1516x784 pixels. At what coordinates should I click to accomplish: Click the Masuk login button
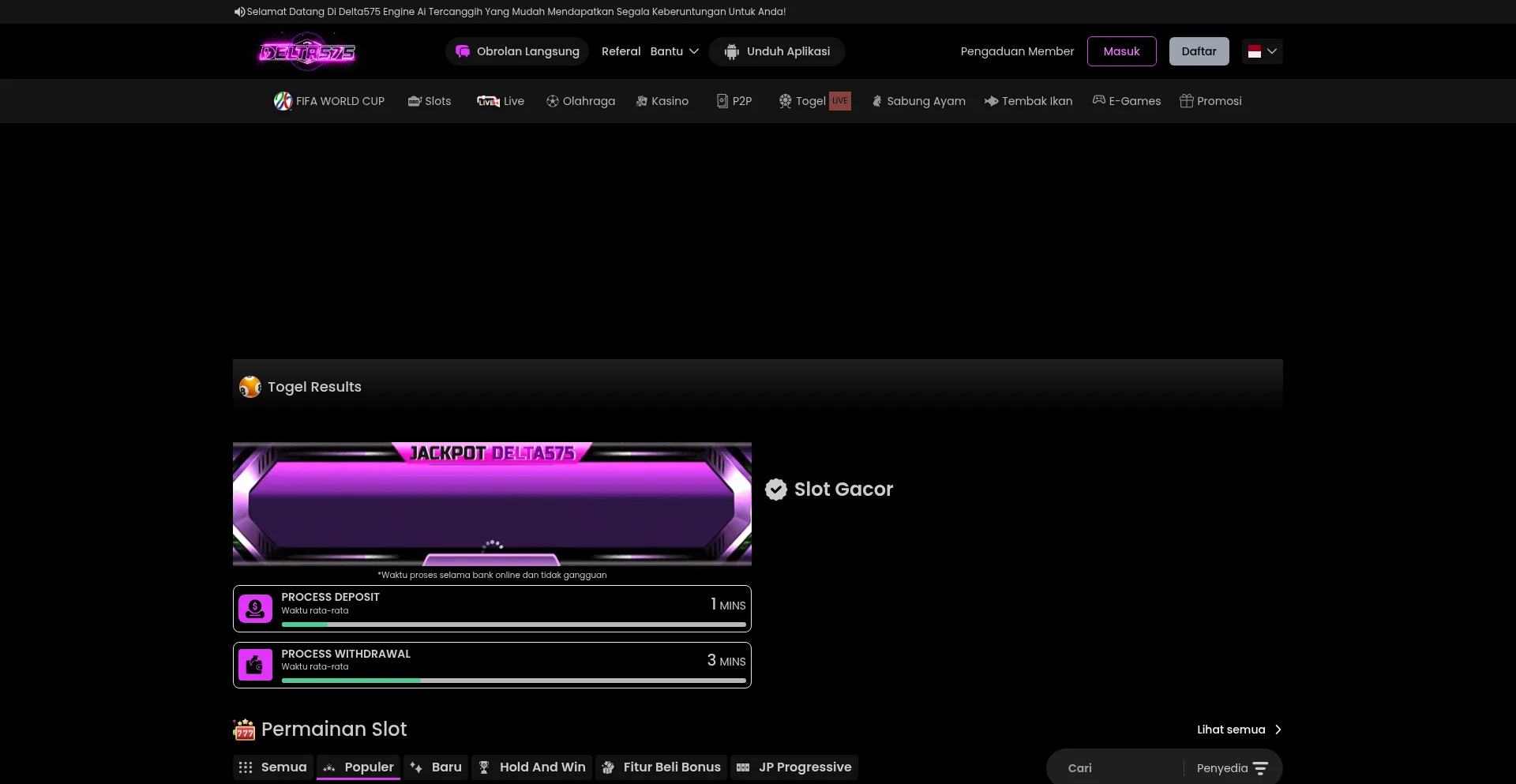tap(1122, 51)
